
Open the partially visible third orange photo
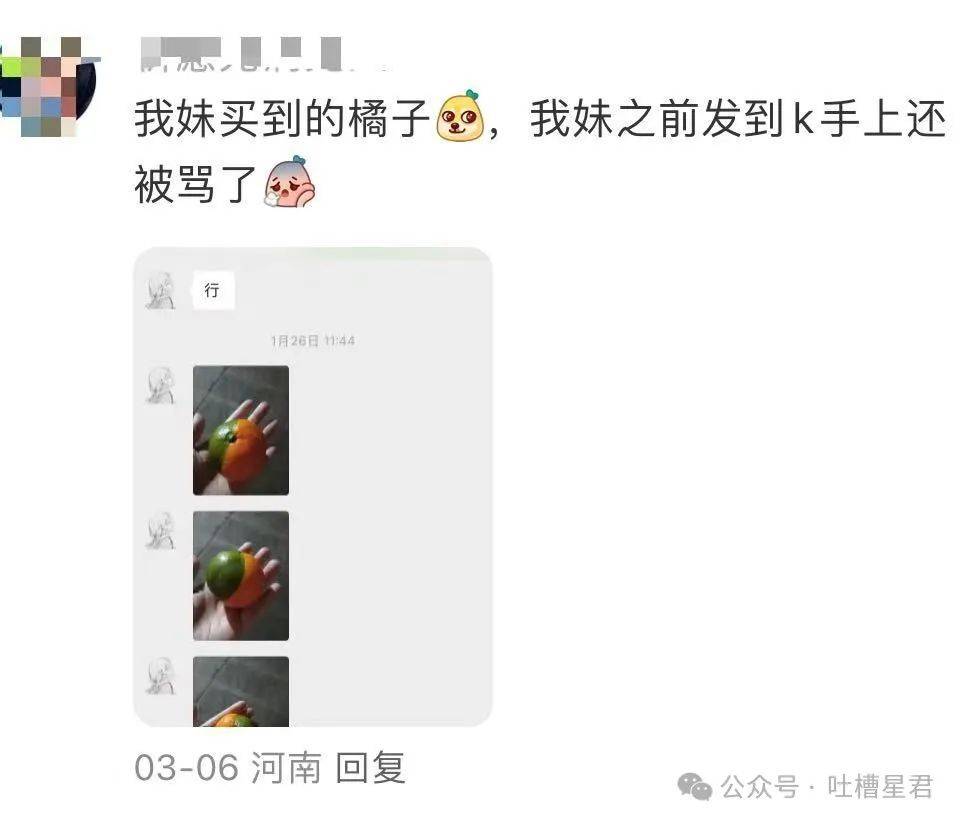[241, 692]
